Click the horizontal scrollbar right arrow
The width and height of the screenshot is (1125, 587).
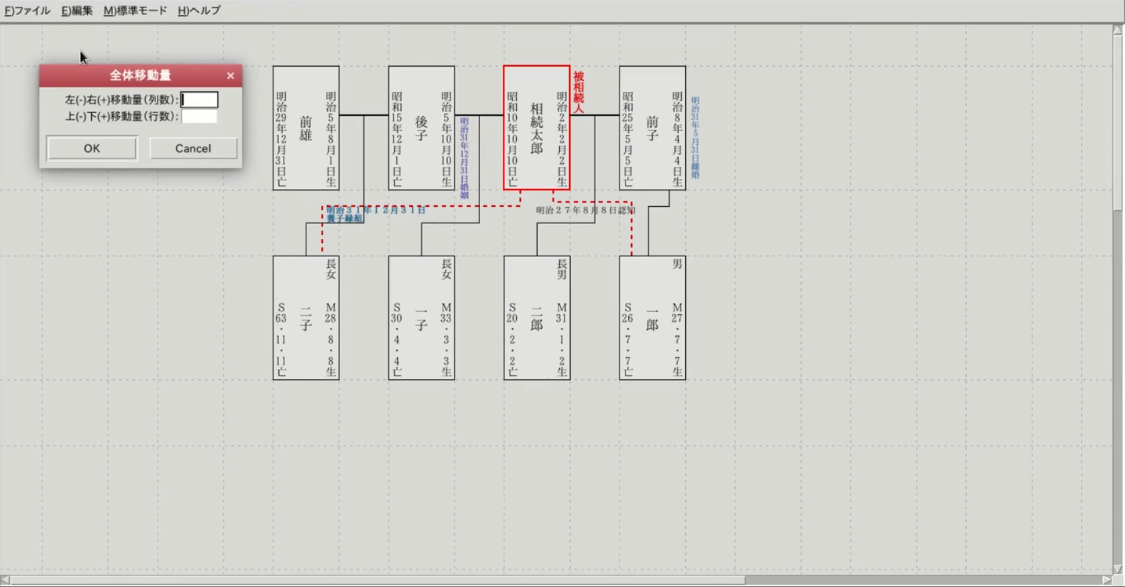pos(1105,580)
